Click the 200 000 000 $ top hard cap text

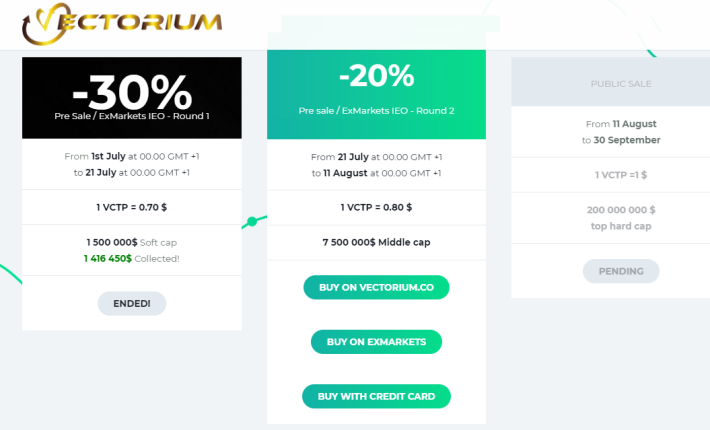point(621,218)
